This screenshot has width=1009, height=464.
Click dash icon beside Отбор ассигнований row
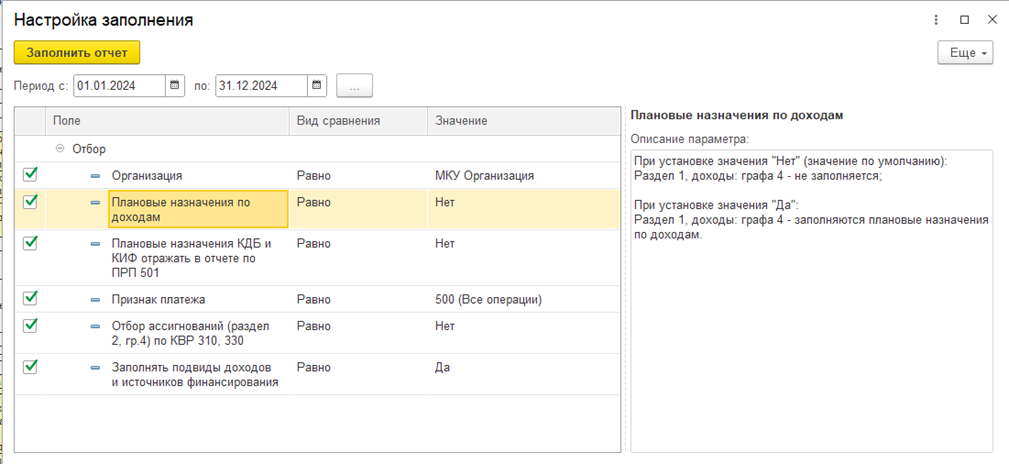coord(96,326)
